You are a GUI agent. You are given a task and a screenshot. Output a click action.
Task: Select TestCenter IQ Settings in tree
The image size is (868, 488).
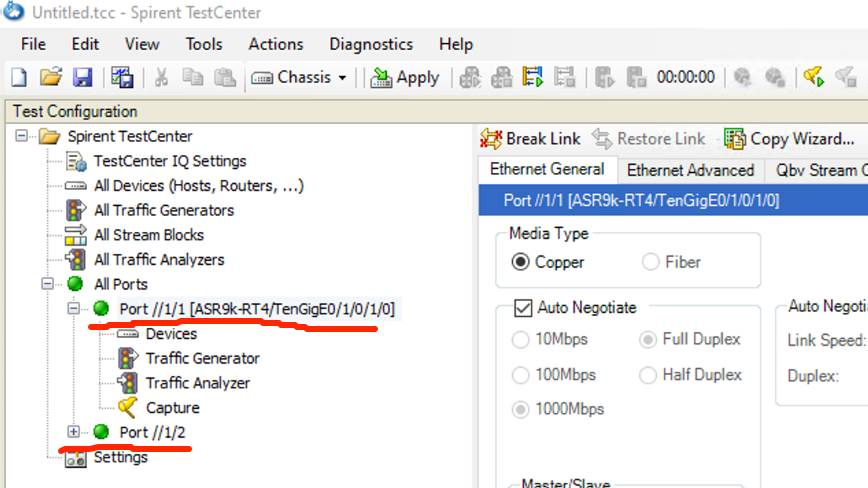coord(169,161)
